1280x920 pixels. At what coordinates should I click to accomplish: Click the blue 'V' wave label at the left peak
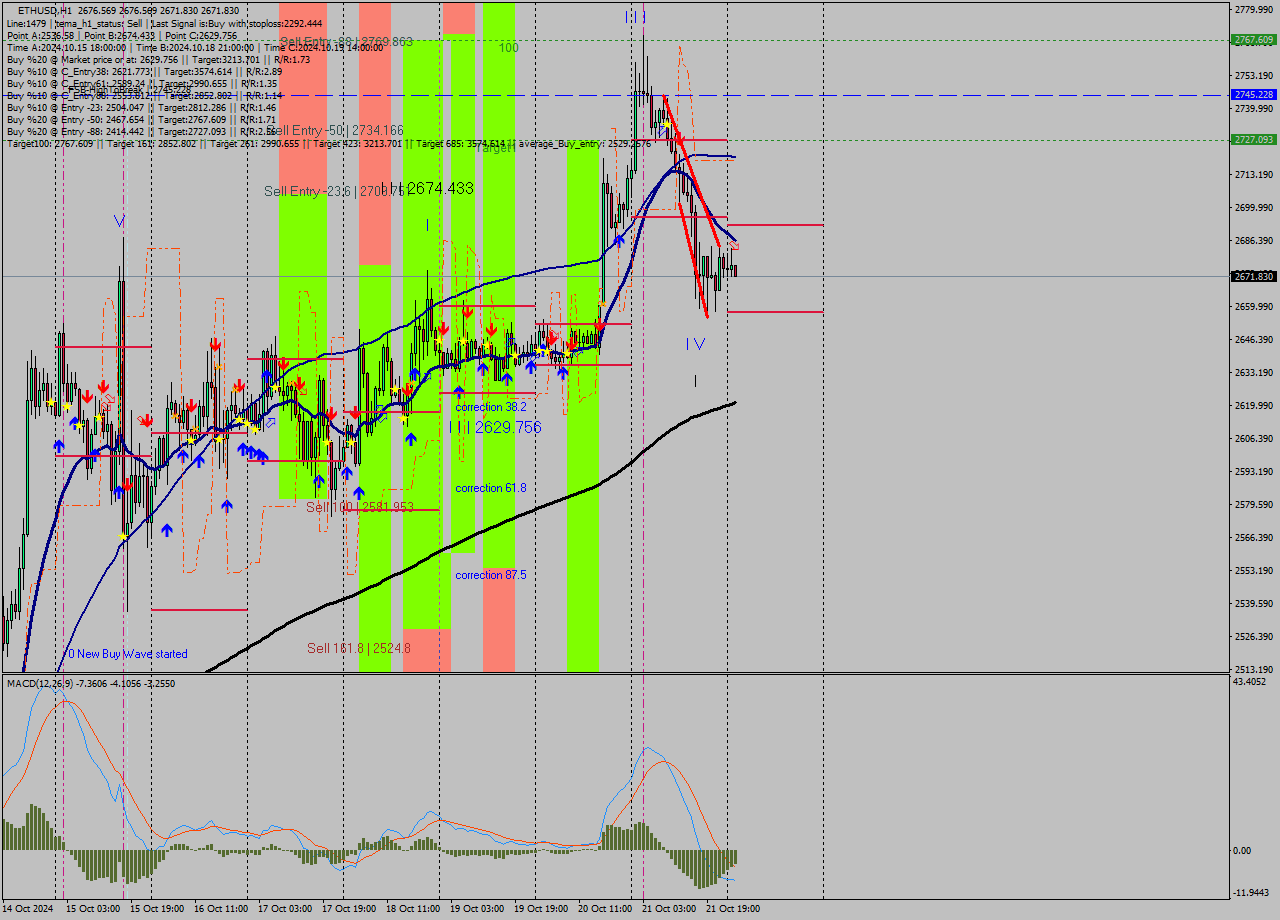coord(119,220)
